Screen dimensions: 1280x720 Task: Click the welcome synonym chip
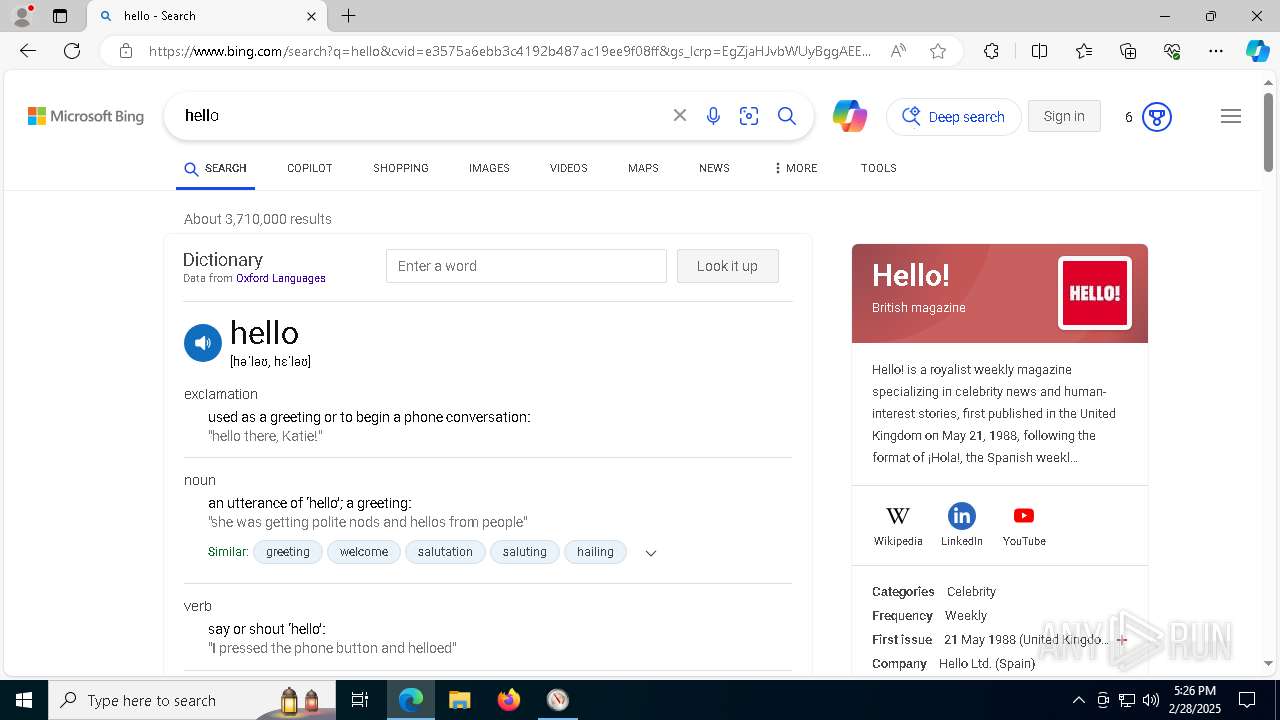(x=364, y=552)
